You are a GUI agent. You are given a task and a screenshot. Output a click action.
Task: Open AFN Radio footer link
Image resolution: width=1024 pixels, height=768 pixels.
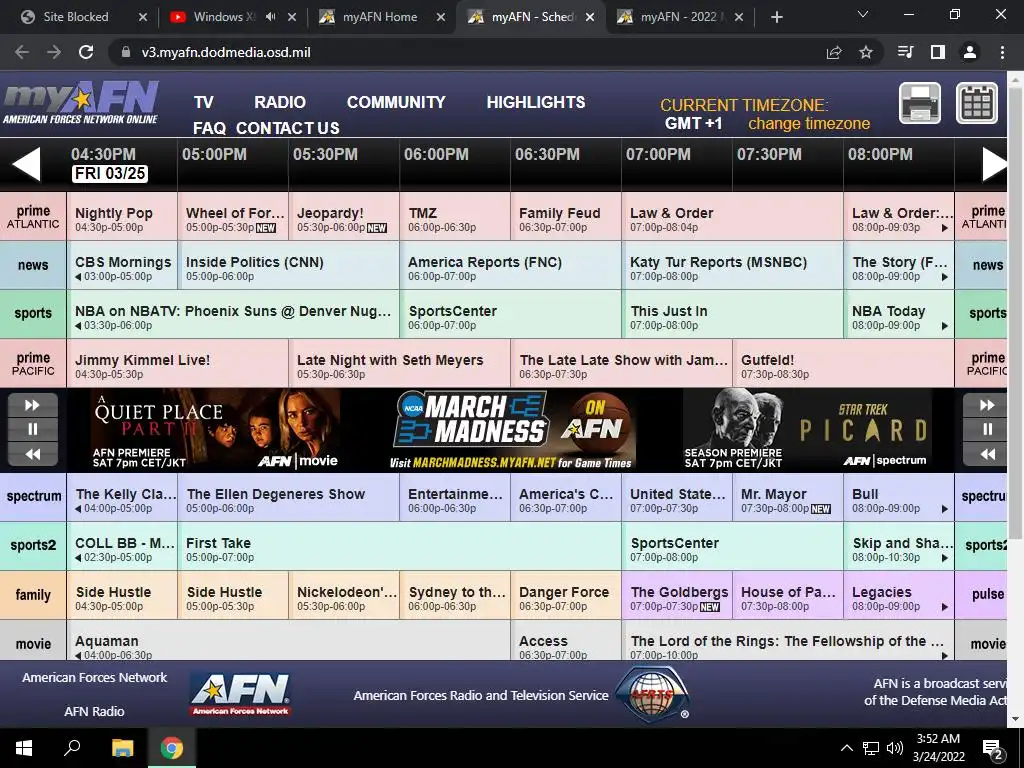click(x=94, y=711)
